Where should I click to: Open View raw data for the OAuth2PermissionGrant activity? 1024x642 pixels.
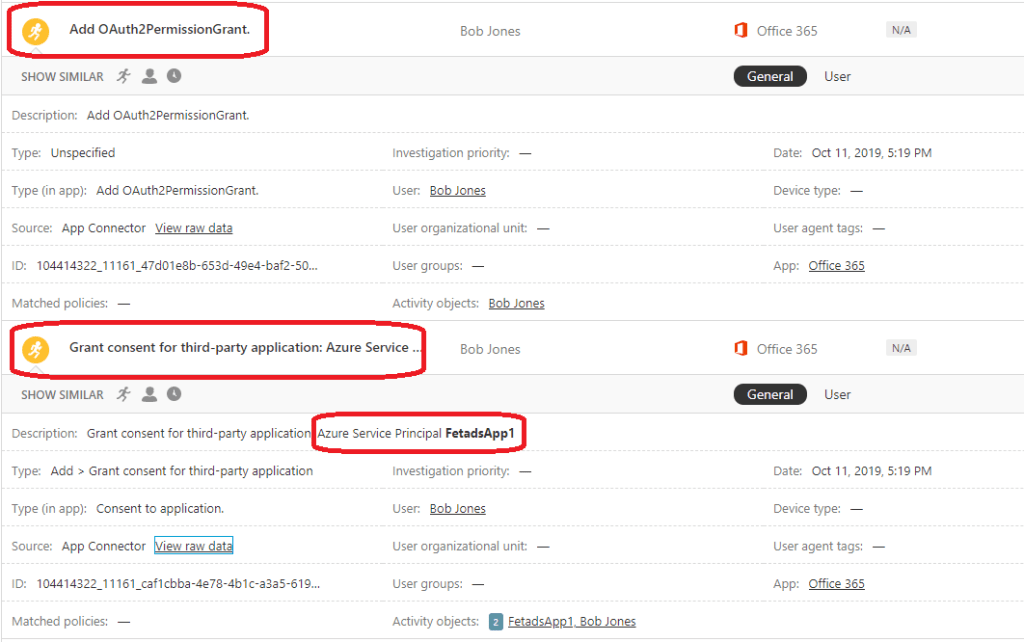point(193,227)
